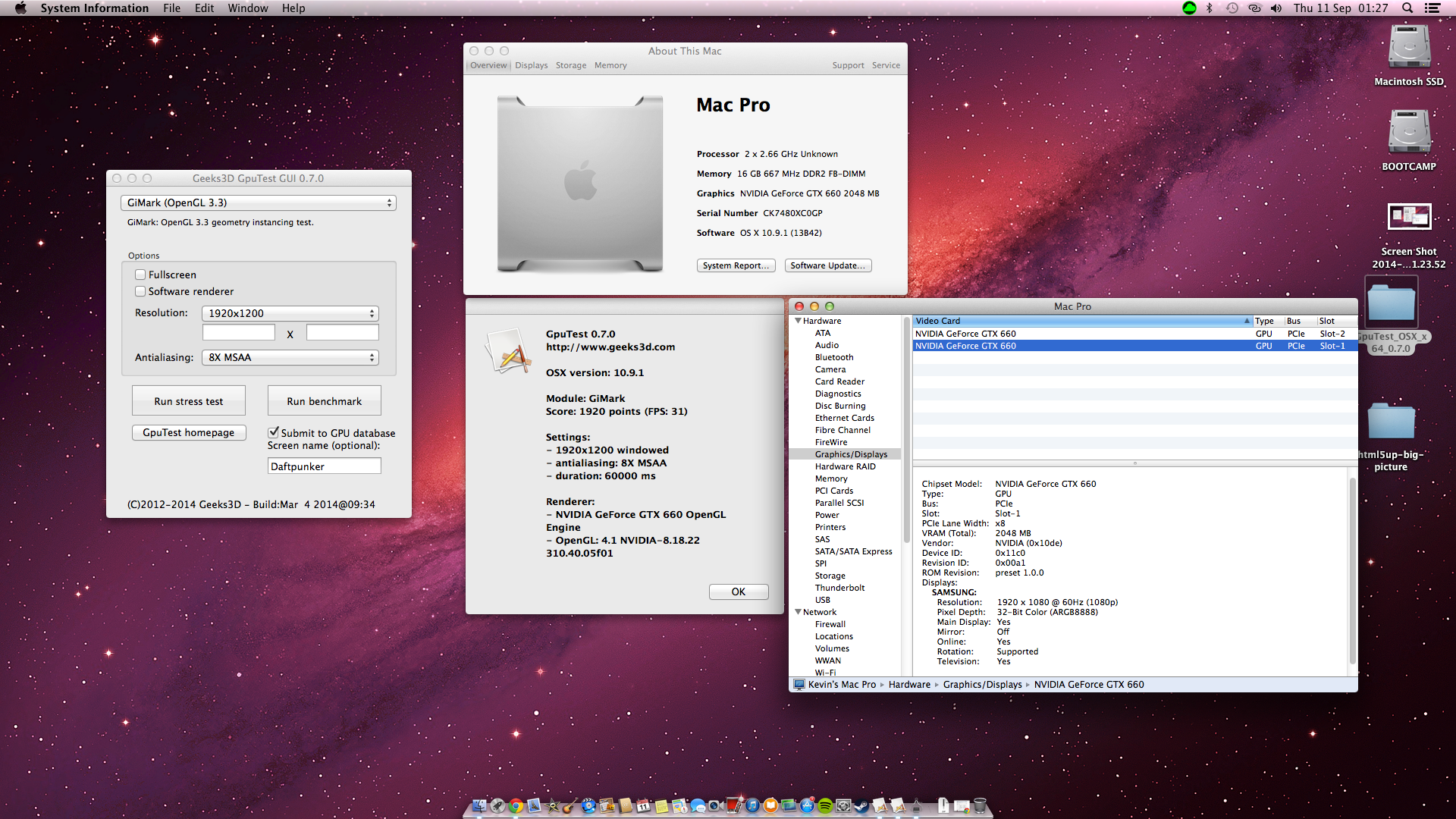Select BOOTCAMP drive icon on desktop
The height and width of the screenshot is (819, 1456).
coord(1409,132)
